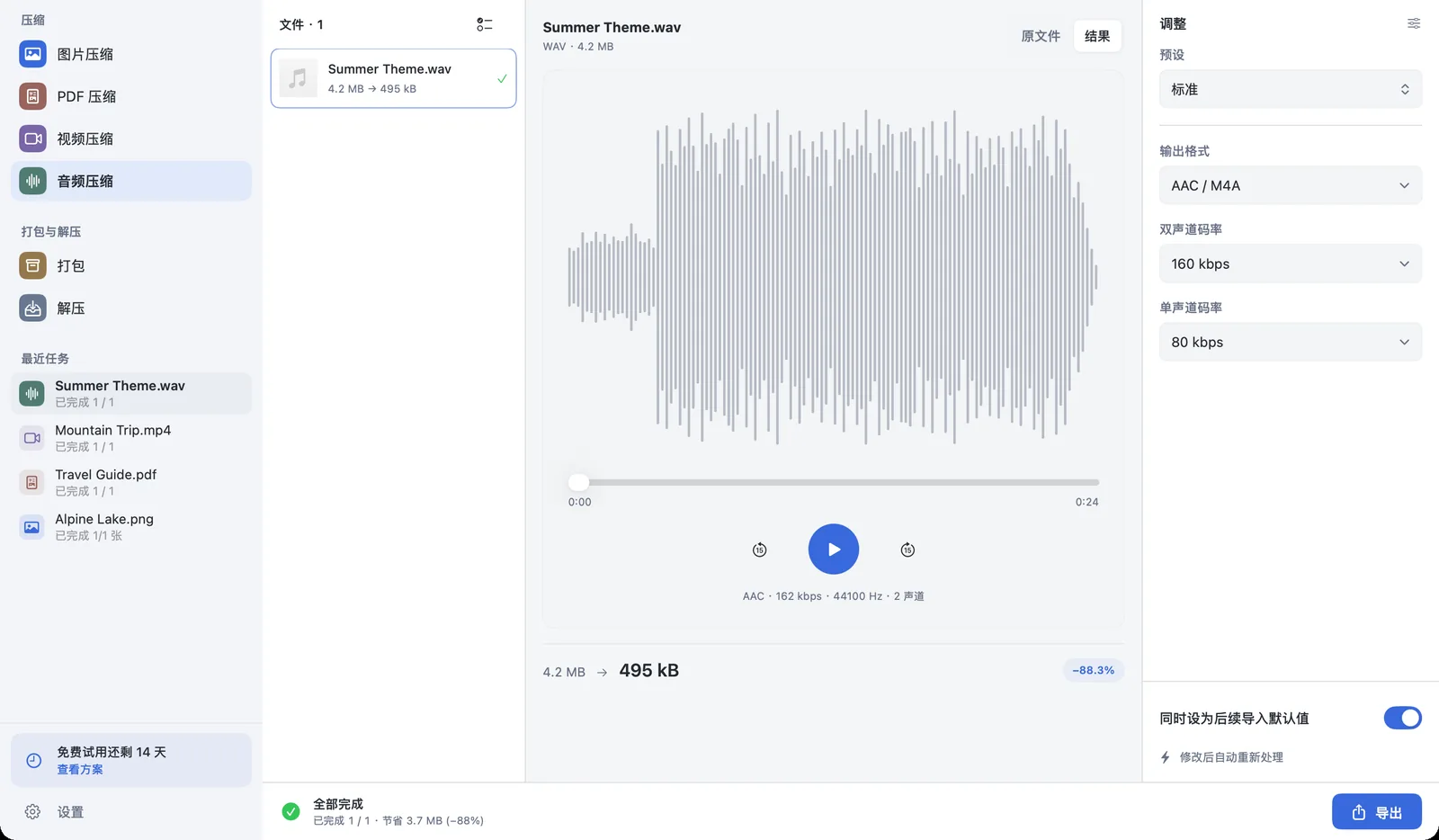Click the trial clock icon
This screenshot has width=1439, height=840.
click(x=34, y=760)
